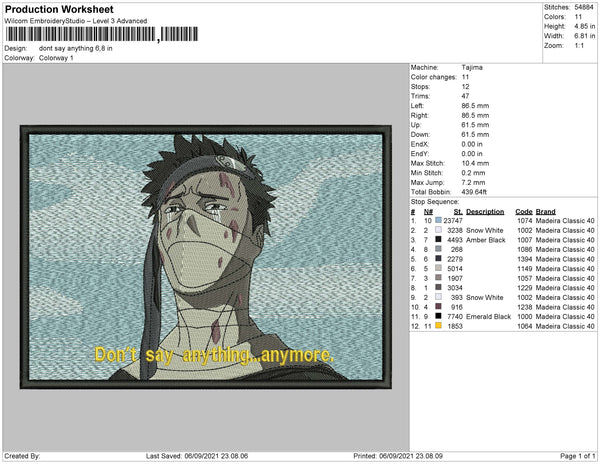The width and height of the screenshot is (600, 464).
Task: Click the 'St.' column header
Action: tap(458, 212)
